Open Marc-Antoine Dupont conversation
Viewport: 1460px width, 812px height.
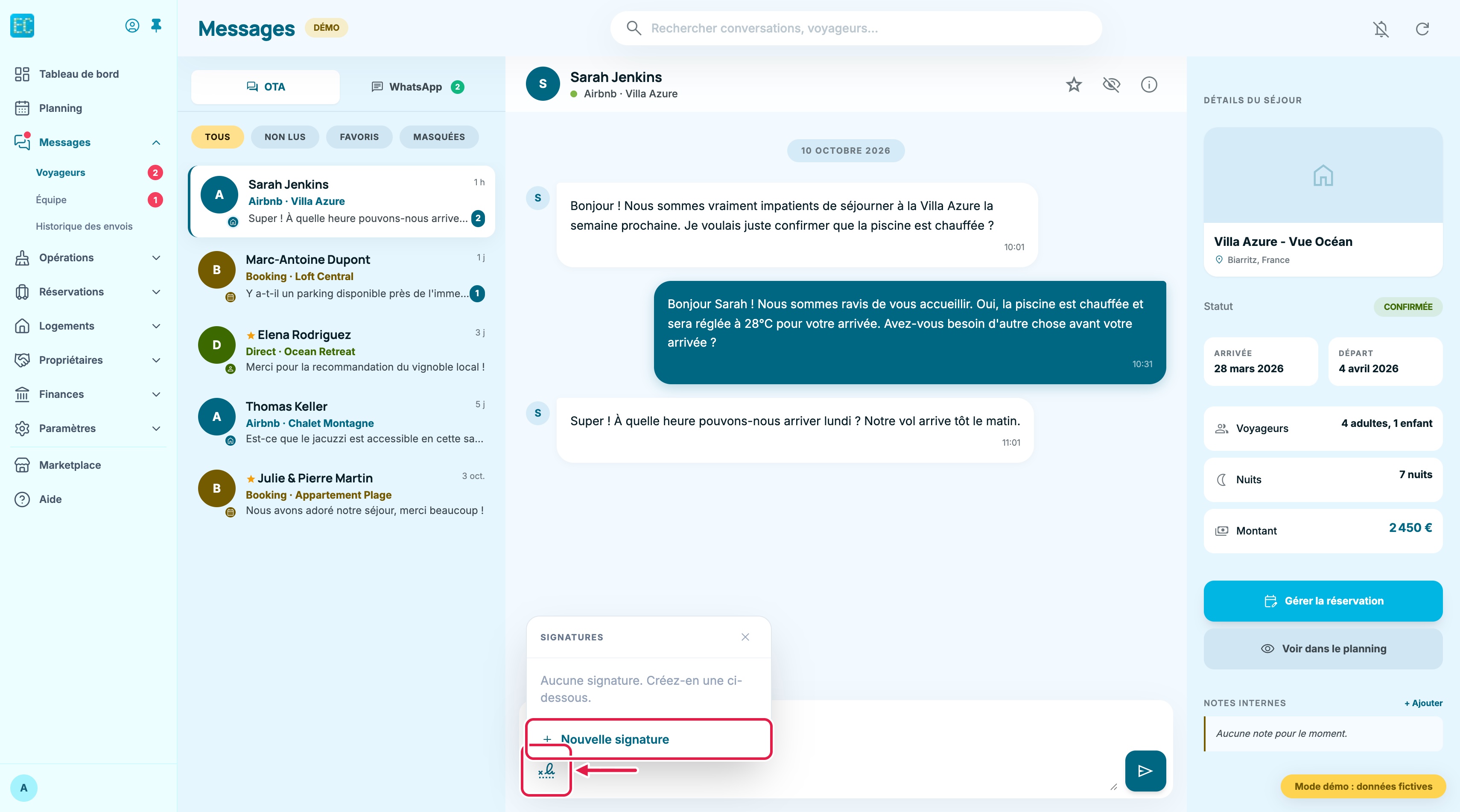342,277
